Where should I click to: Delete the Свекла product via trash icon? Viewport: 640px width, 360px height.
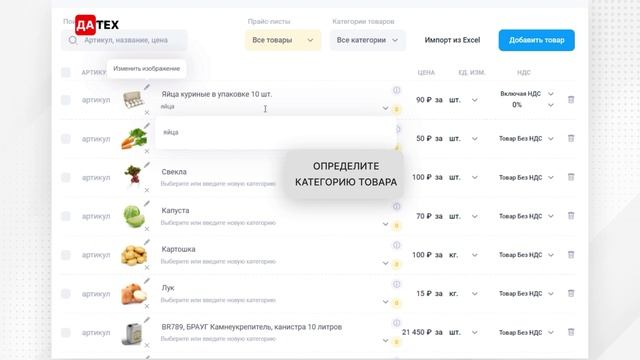pyautogui.click(x=571, y=177)
